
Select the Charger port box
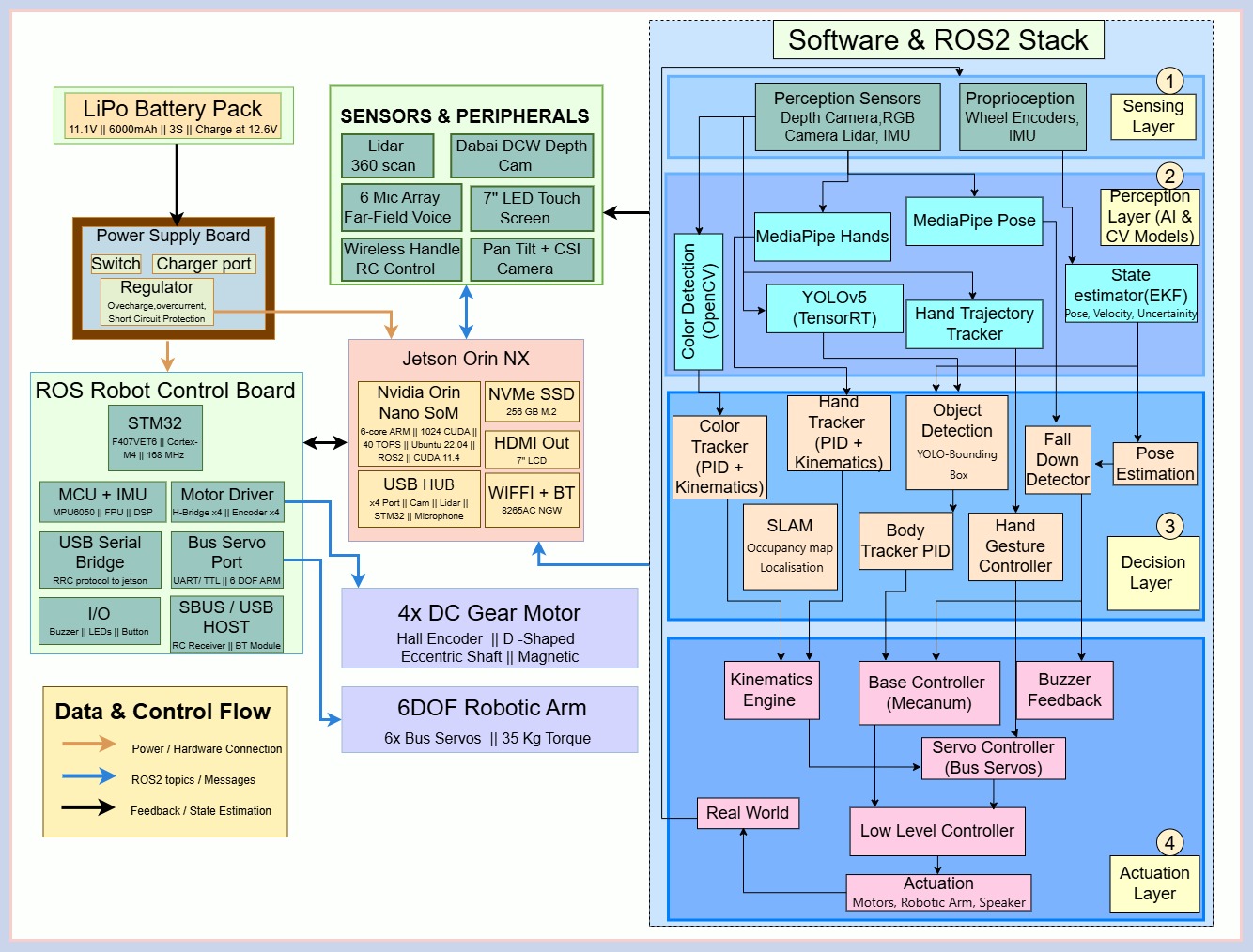[204, 264]
